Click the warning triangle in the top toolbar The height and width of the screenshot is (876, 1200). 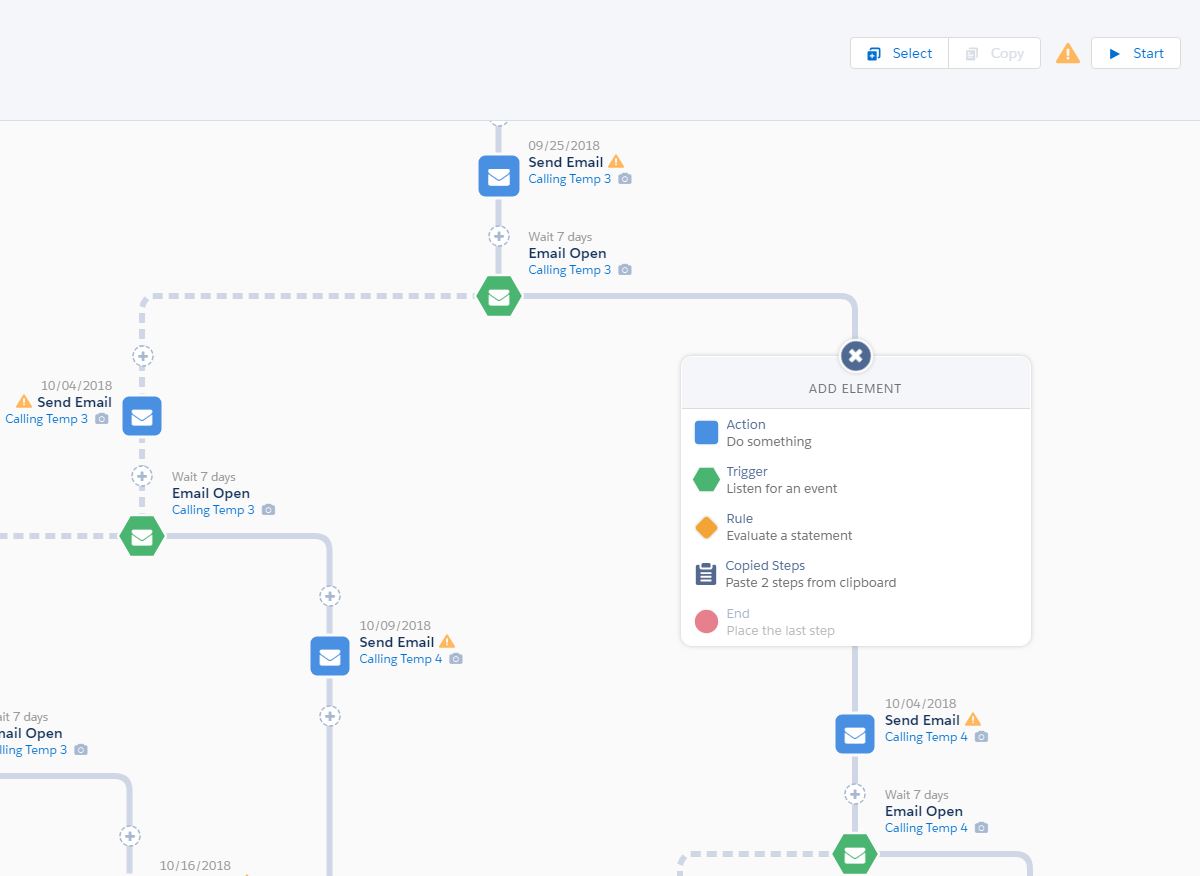click(x=1067, y=53)
